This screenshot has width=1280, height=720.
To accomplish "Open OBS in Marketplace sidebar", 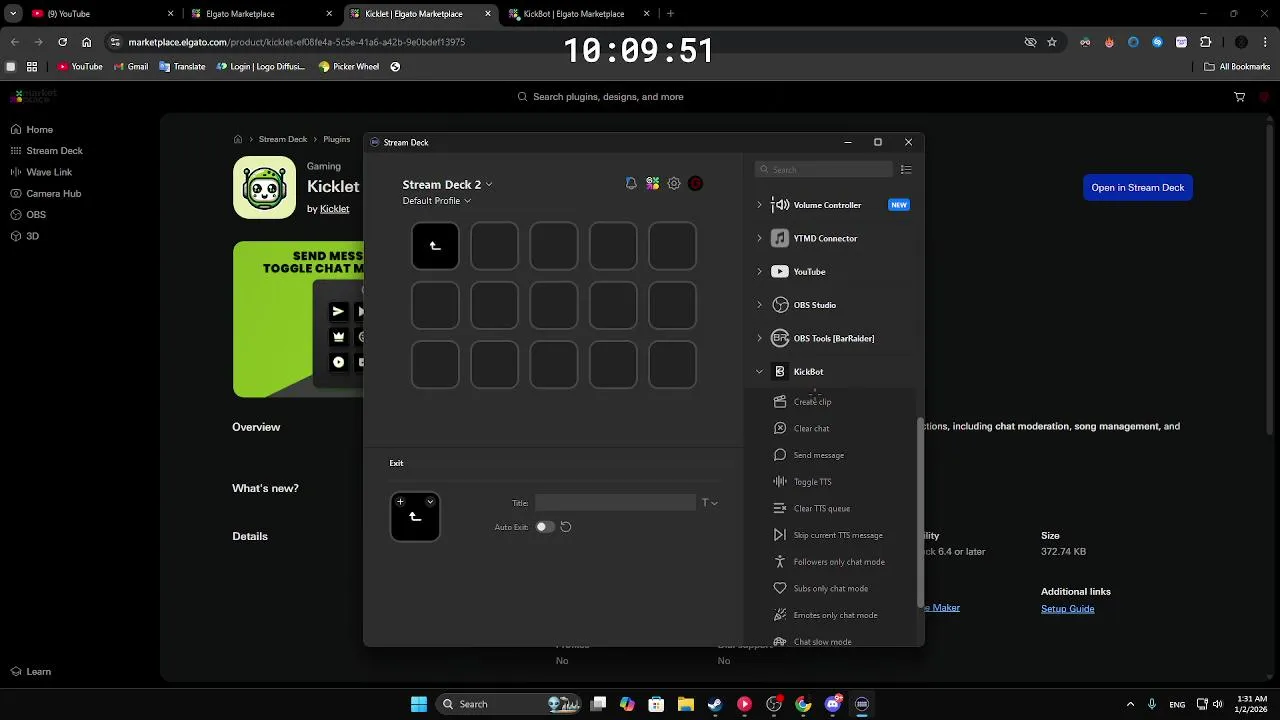I will [28, 215].
